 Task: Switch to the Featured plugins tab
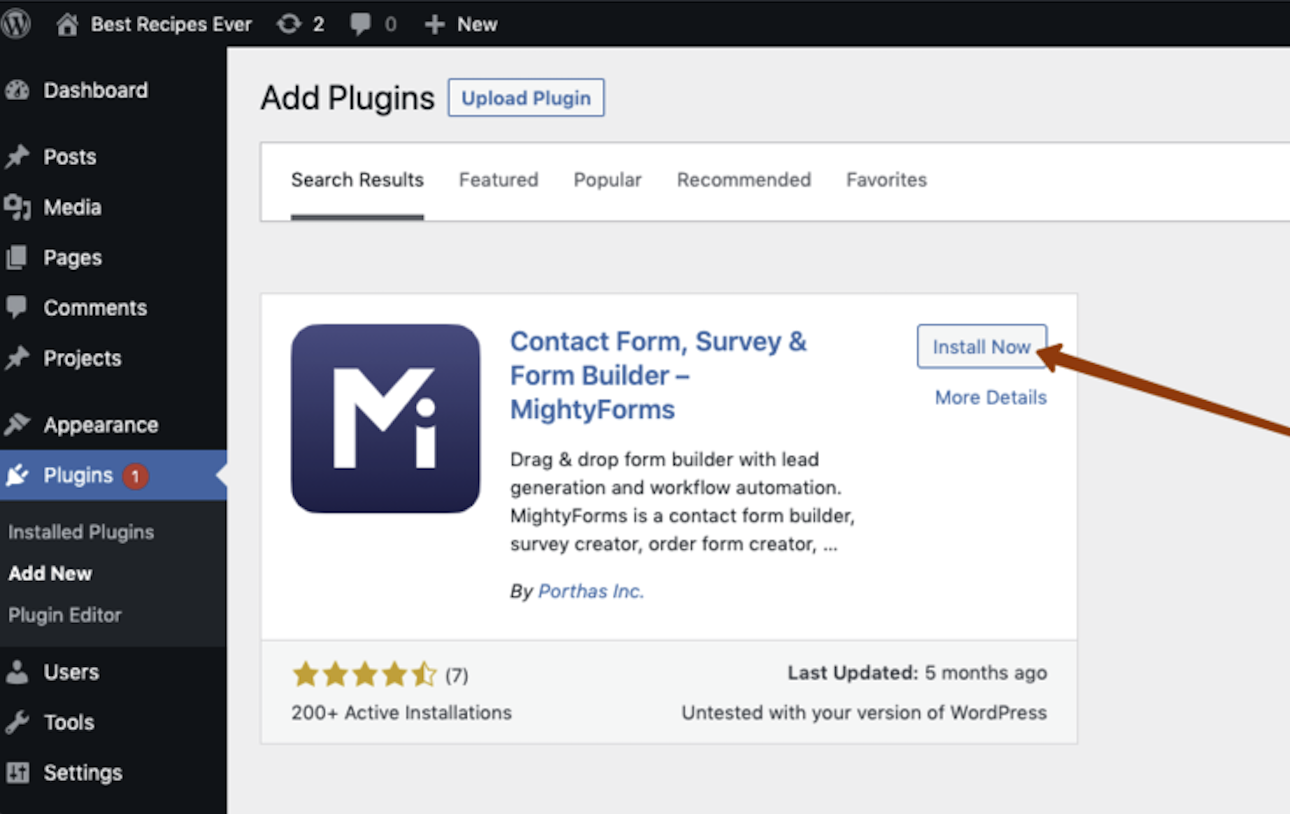pyautogui.click(x=498, y=180)
